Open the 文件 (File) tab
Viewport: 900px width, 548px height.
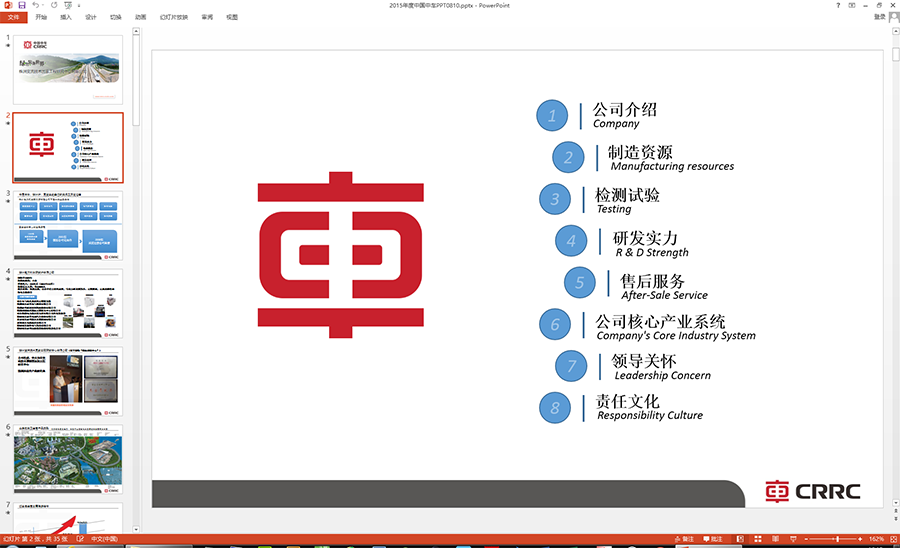[x=14, y=17]
